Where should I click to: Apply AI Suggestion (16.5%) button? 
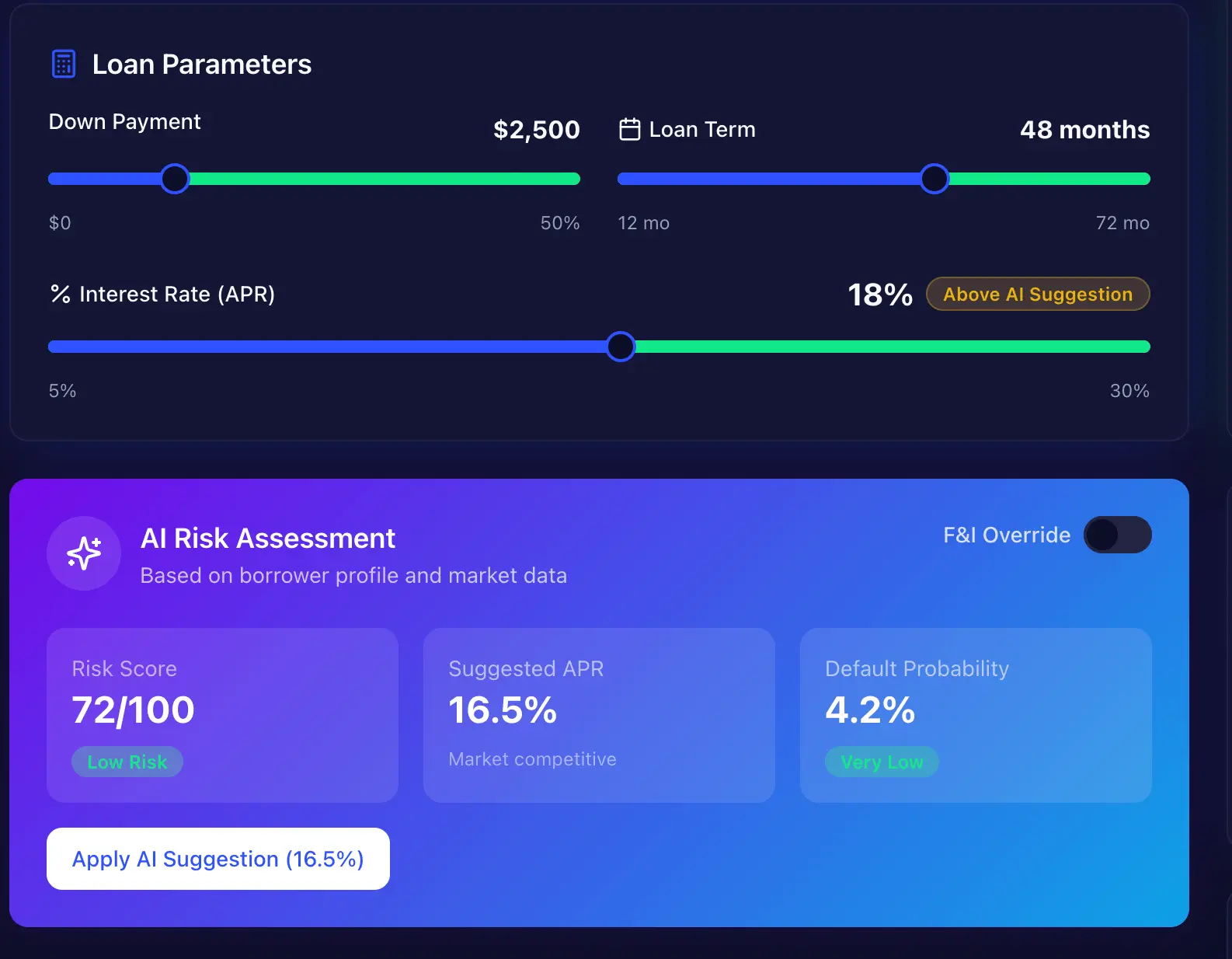(x=218, y=859)
